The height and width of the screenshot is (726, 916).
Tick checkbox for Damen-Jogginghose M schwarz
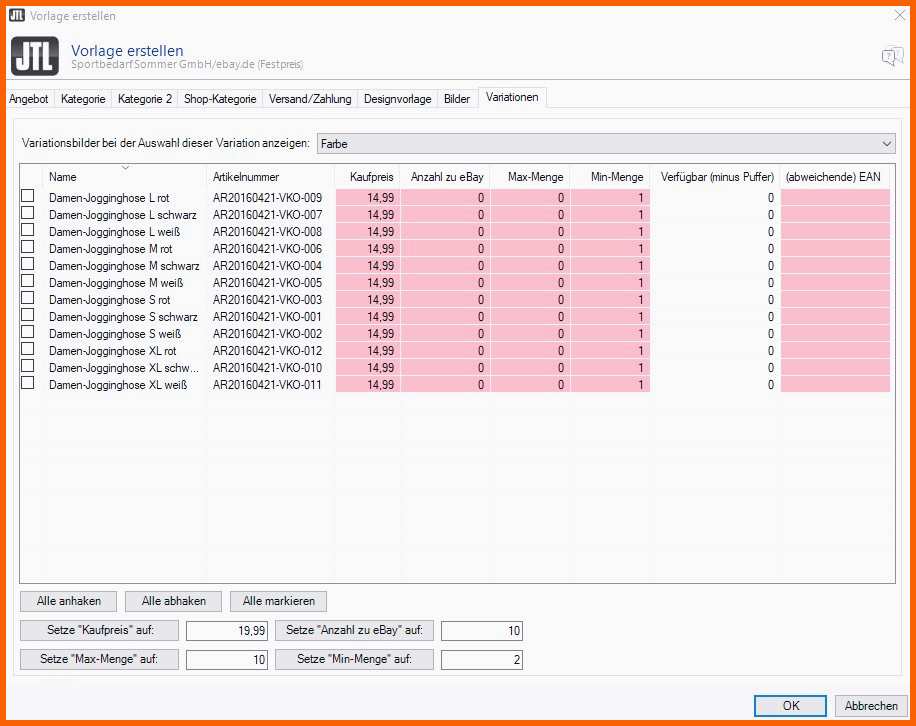[28, 265]
